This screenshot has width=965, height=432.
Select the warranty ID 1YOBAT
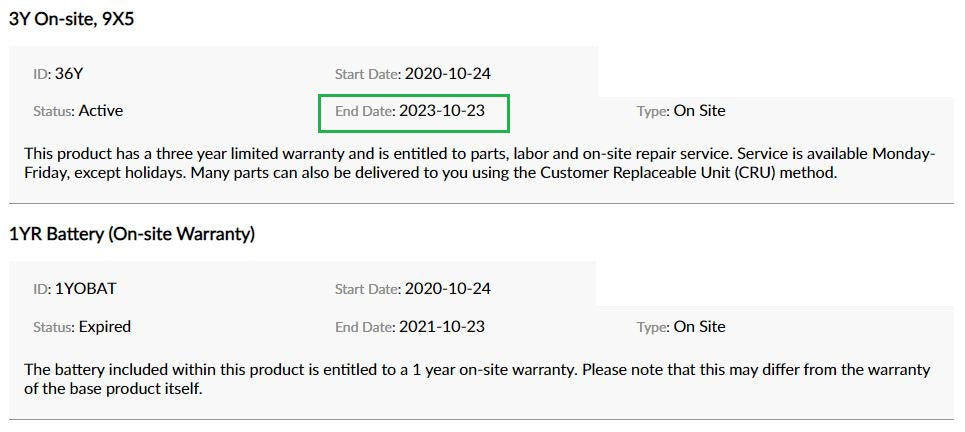coord(86,289)
